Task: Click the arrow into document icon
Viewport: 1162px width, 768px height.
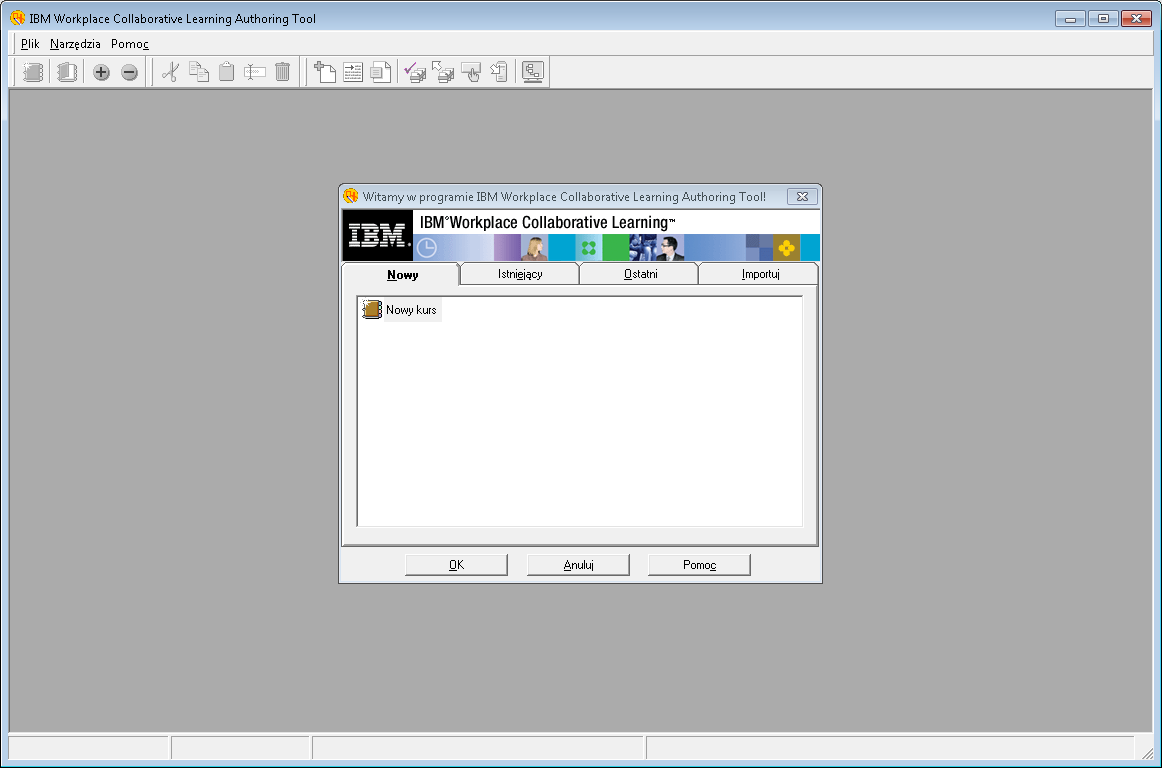Action: click(x=499, y=72)
